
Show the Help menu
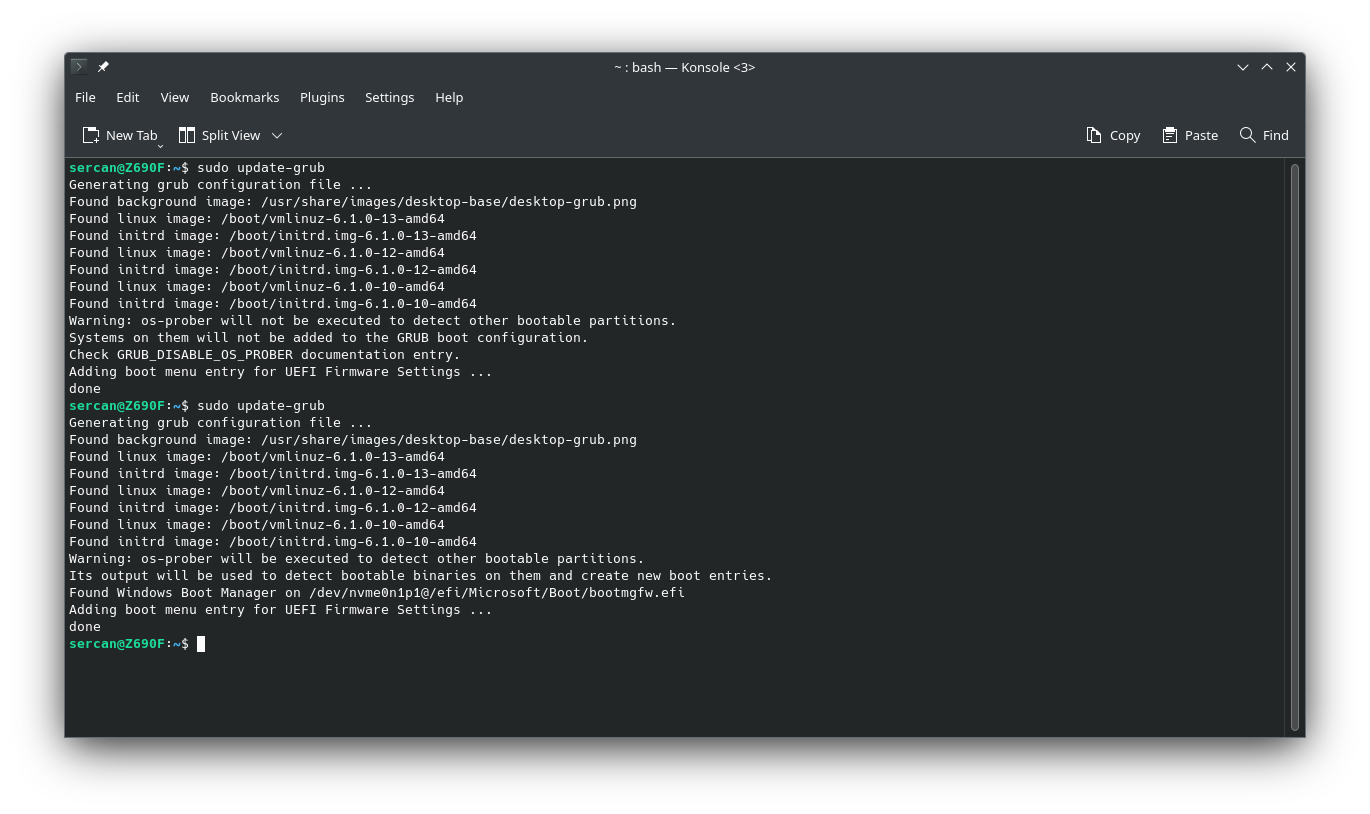pos(449,97)
